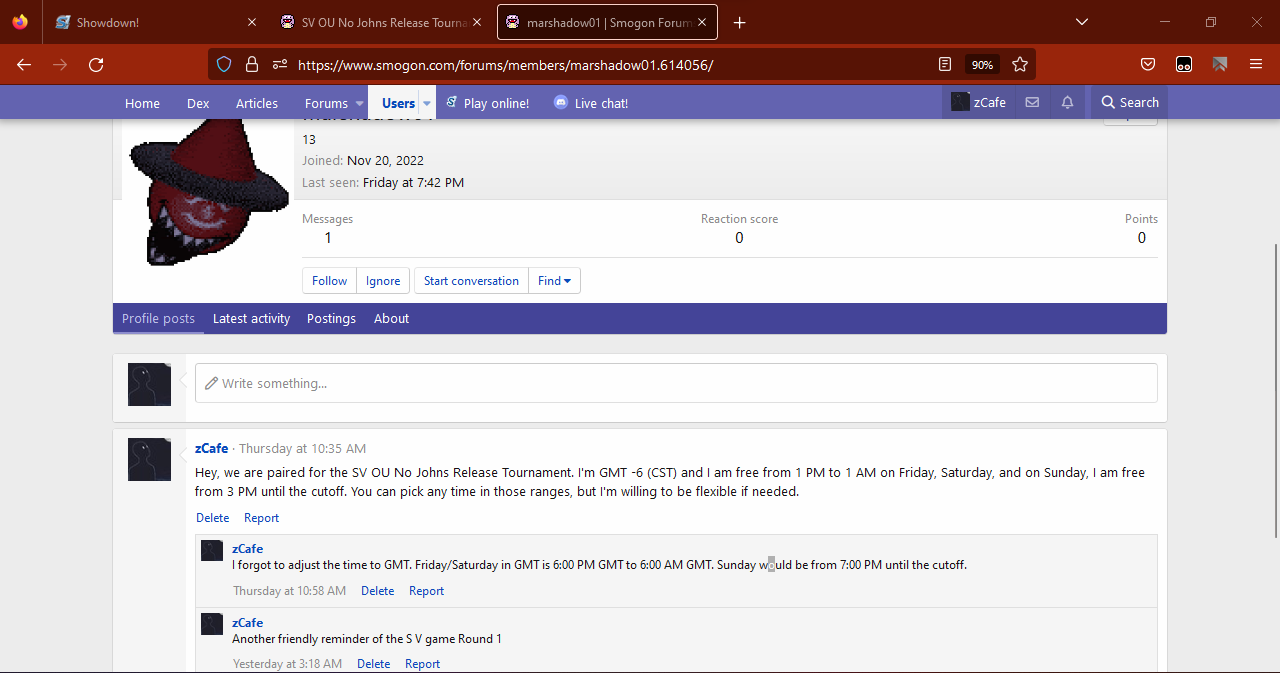
Task: Toggle Firefox reader view icon
Action: point(945,64)
